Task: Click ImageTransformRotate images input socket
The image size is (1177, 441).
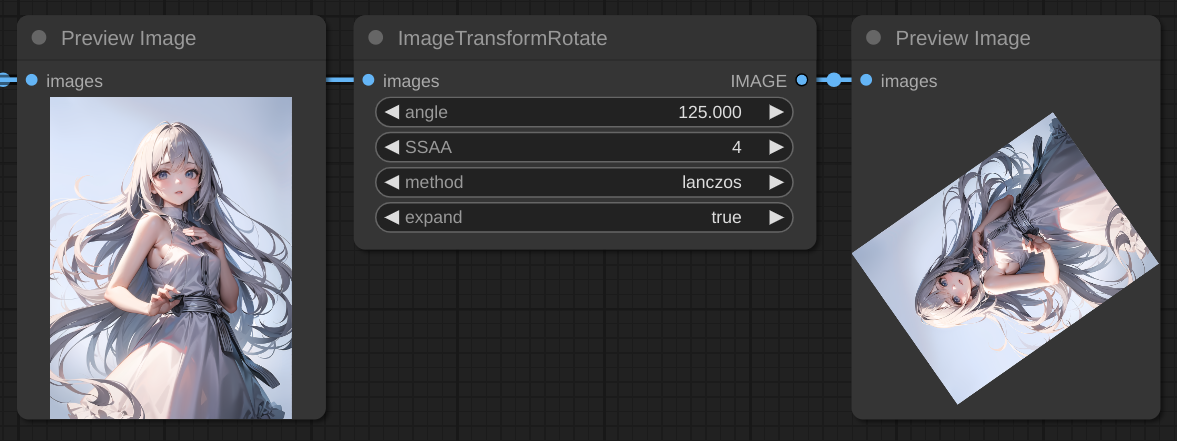Action: point(369,80)
